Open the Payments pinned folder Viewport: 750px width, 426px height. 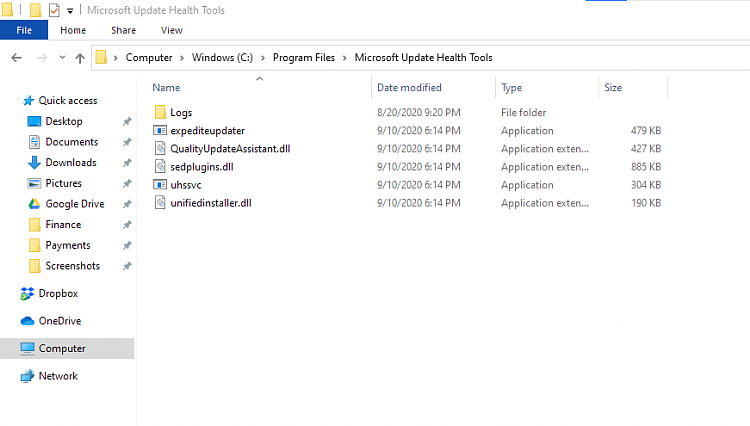68,245
